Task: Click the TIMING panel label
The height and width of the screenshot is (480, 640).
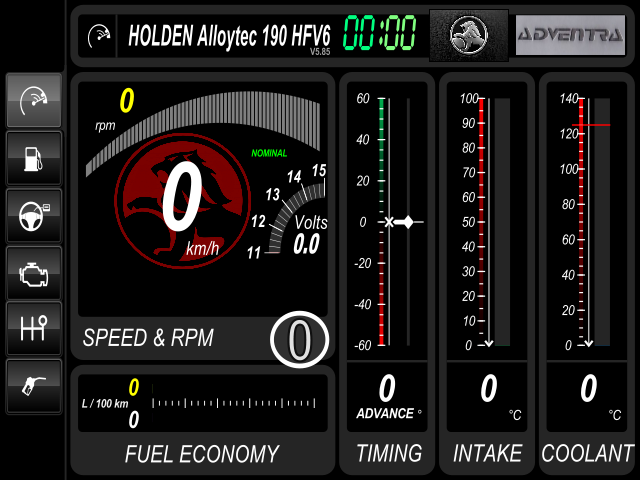Action: pyautogui.click(x=389, y=453)
